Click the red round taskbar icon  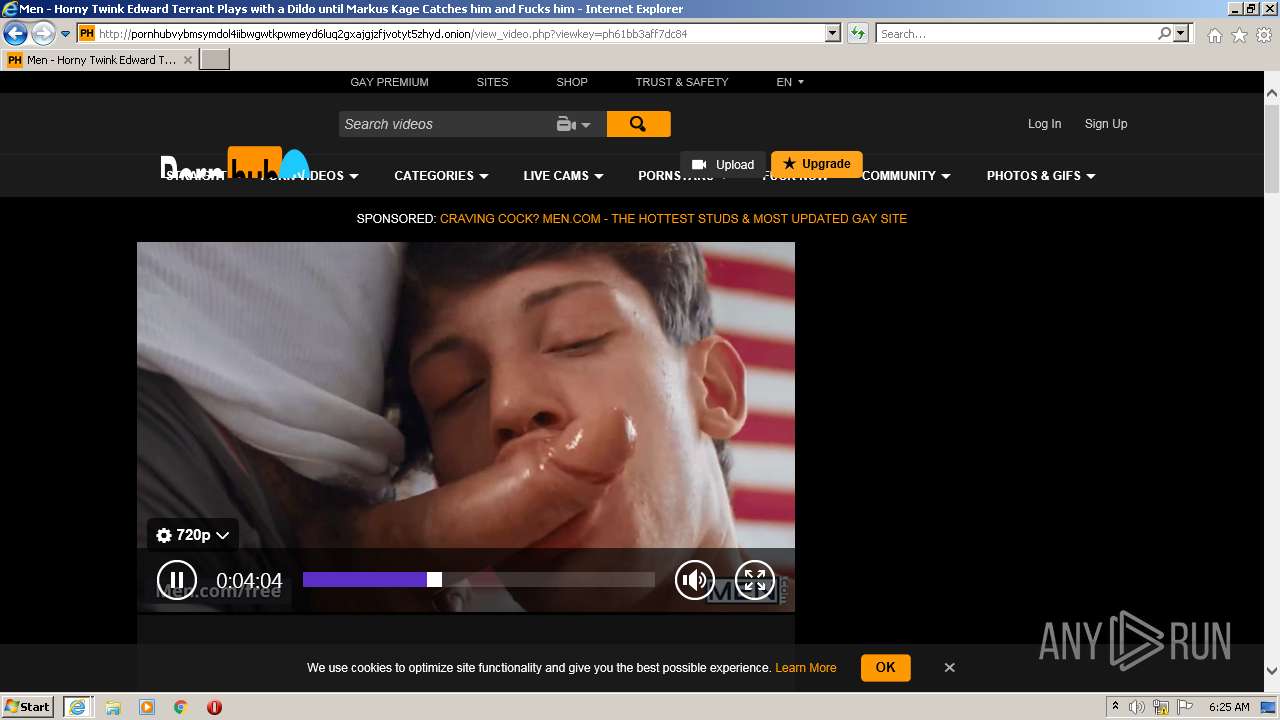point(214,707)
